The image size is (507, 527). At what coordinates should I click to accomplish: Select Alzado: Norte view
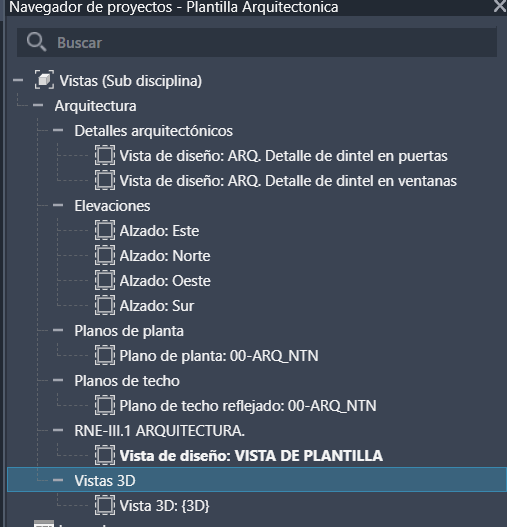165,256
